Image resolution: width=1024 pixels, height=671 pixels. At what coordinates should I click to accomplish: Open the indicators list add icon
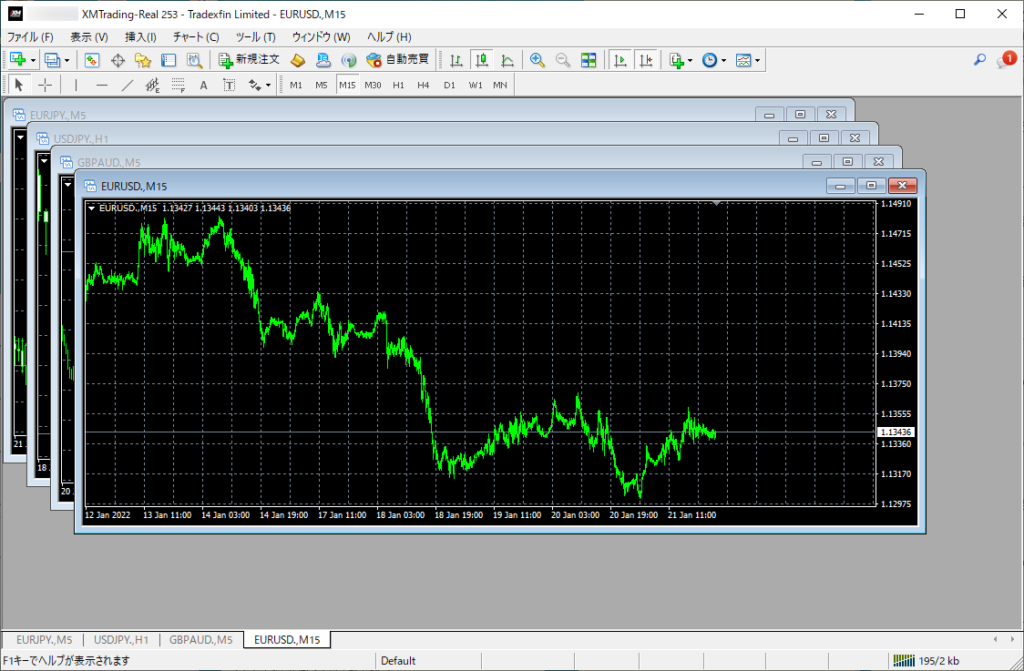pos(677,60)
